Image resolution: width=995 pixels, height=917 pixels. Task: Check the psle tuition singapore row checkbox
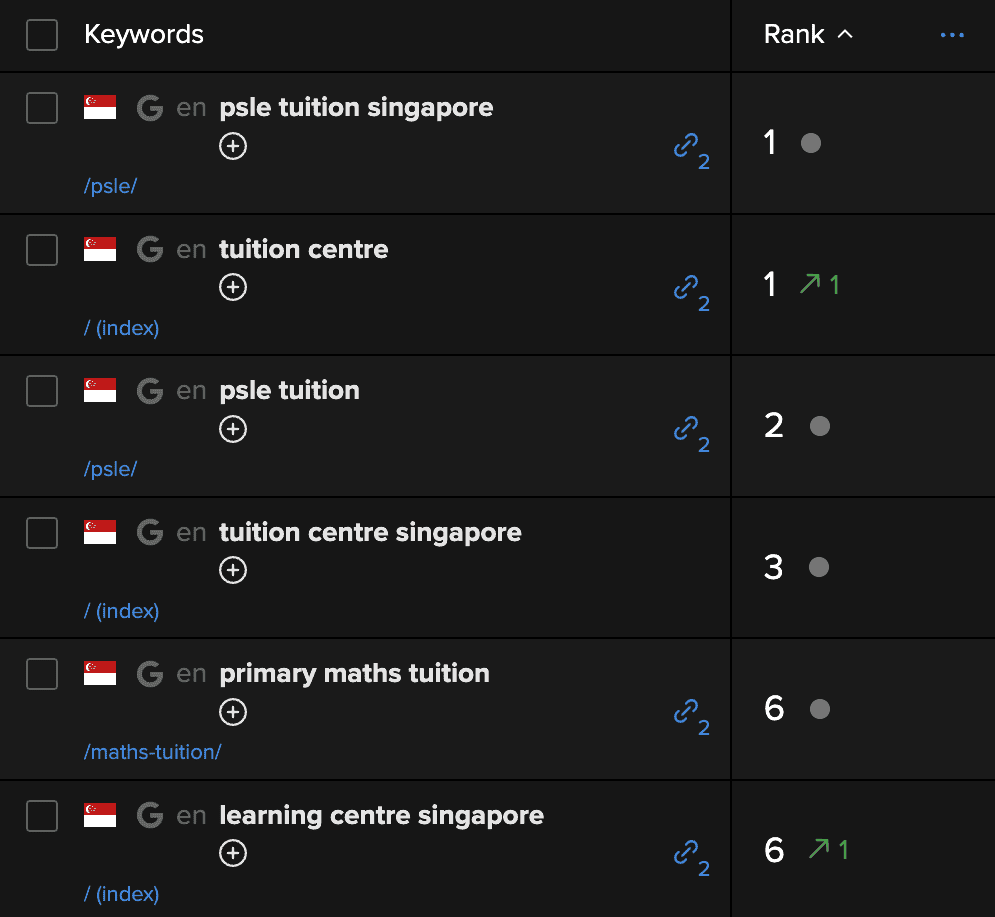[x=42, y=108]
